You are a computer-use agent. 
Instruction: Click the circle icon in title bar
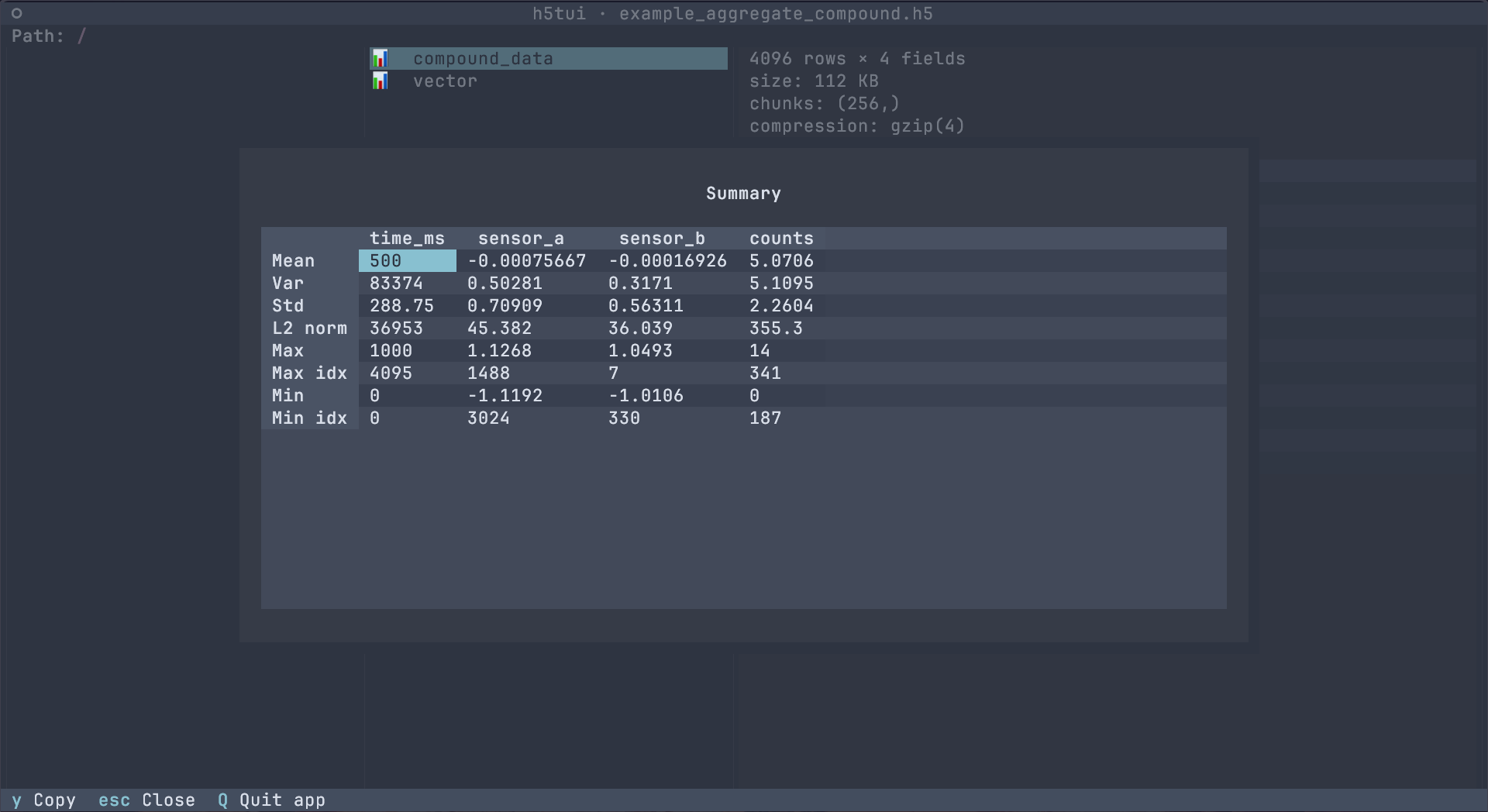(x=17, y=13)
